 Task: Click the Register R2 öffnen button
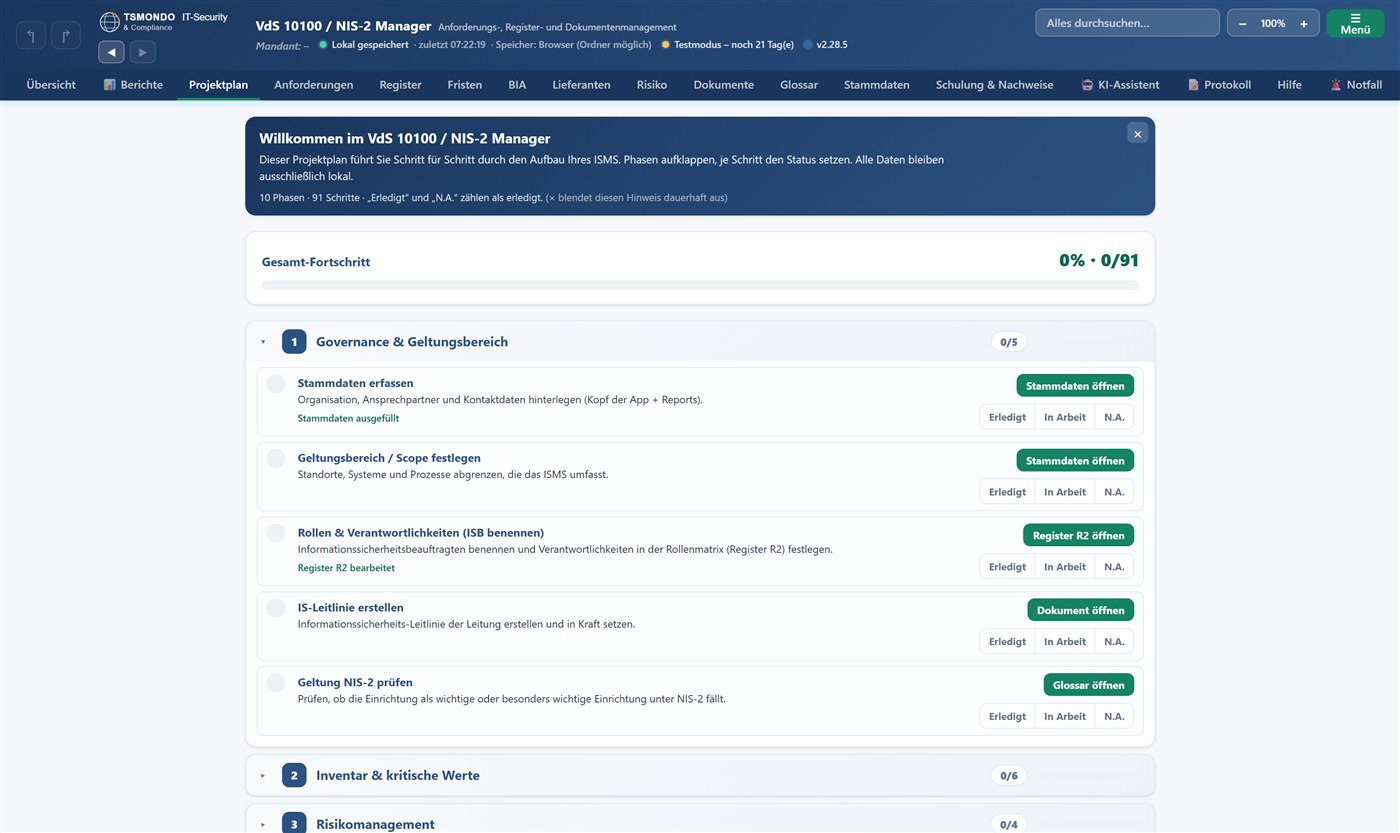(1078, 535)
